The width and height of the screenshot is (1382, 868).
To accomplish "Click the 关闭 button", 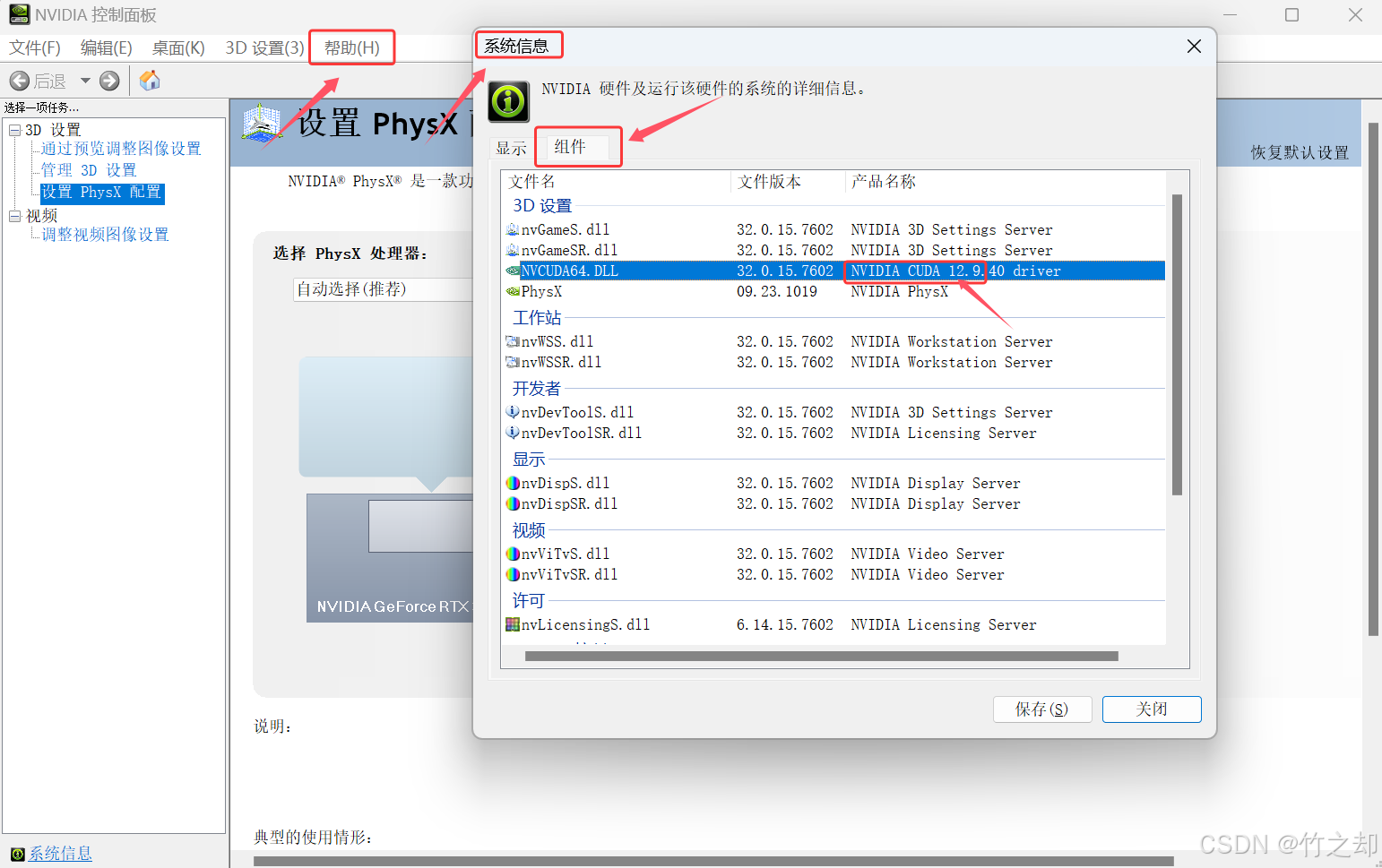I will click(1152, 709).
